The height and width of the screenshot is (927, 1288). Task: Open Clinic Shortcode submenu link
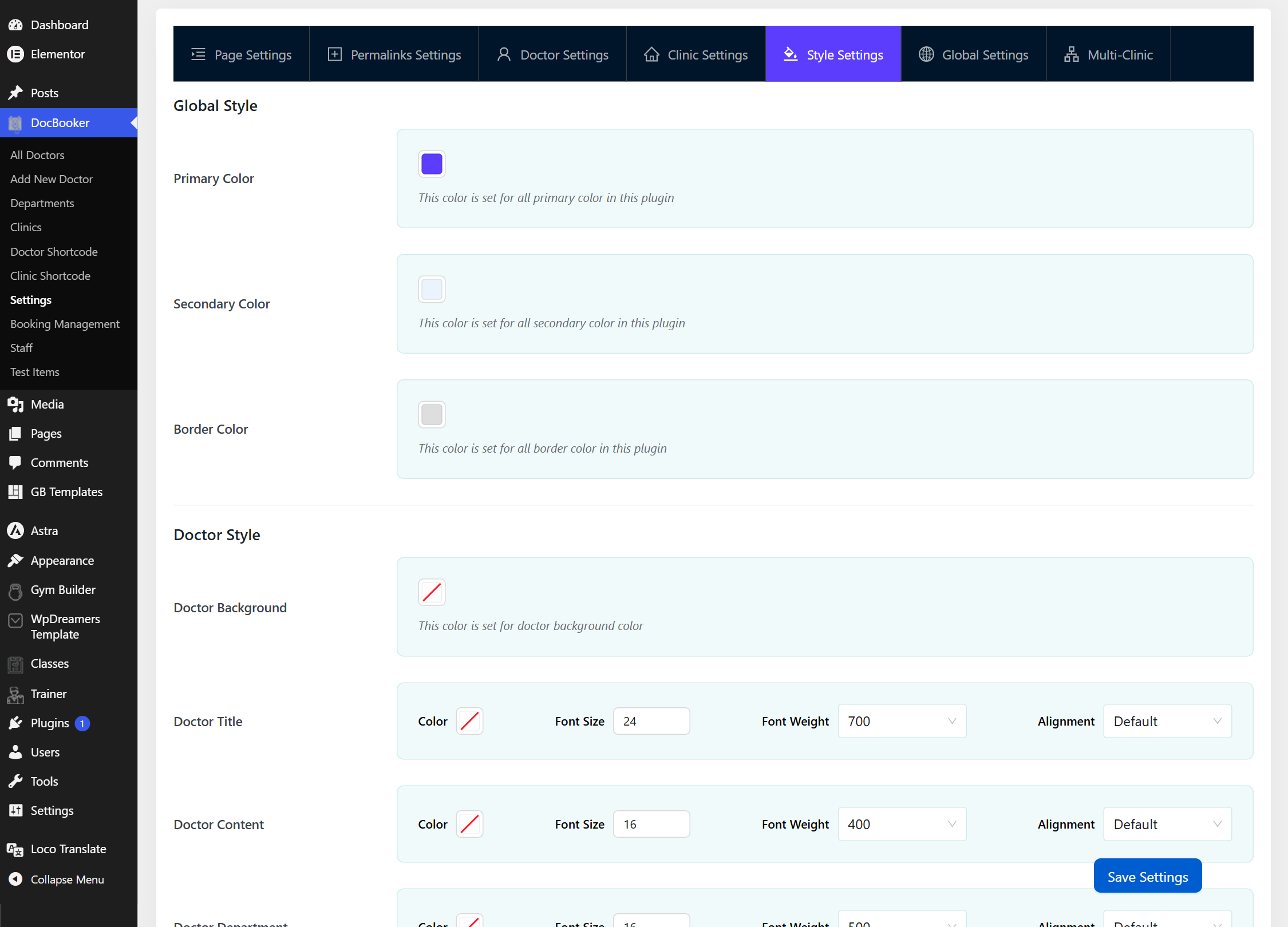point(50,276)
